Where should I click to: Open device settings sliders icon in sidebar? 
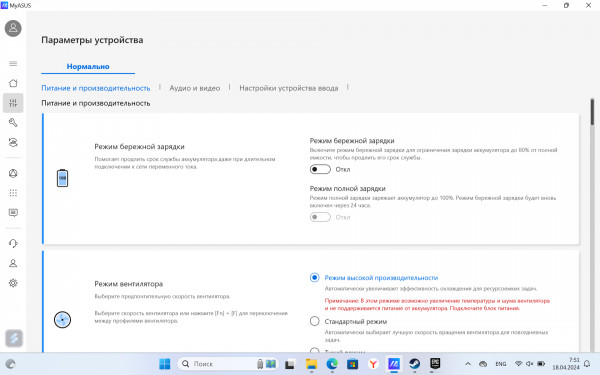point(13,103)
